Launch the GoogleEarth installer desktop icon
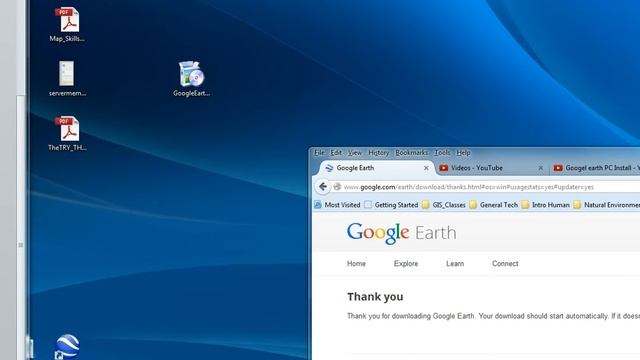The width and height of the screenshot is (640, 360). click(x=191, y=78)
